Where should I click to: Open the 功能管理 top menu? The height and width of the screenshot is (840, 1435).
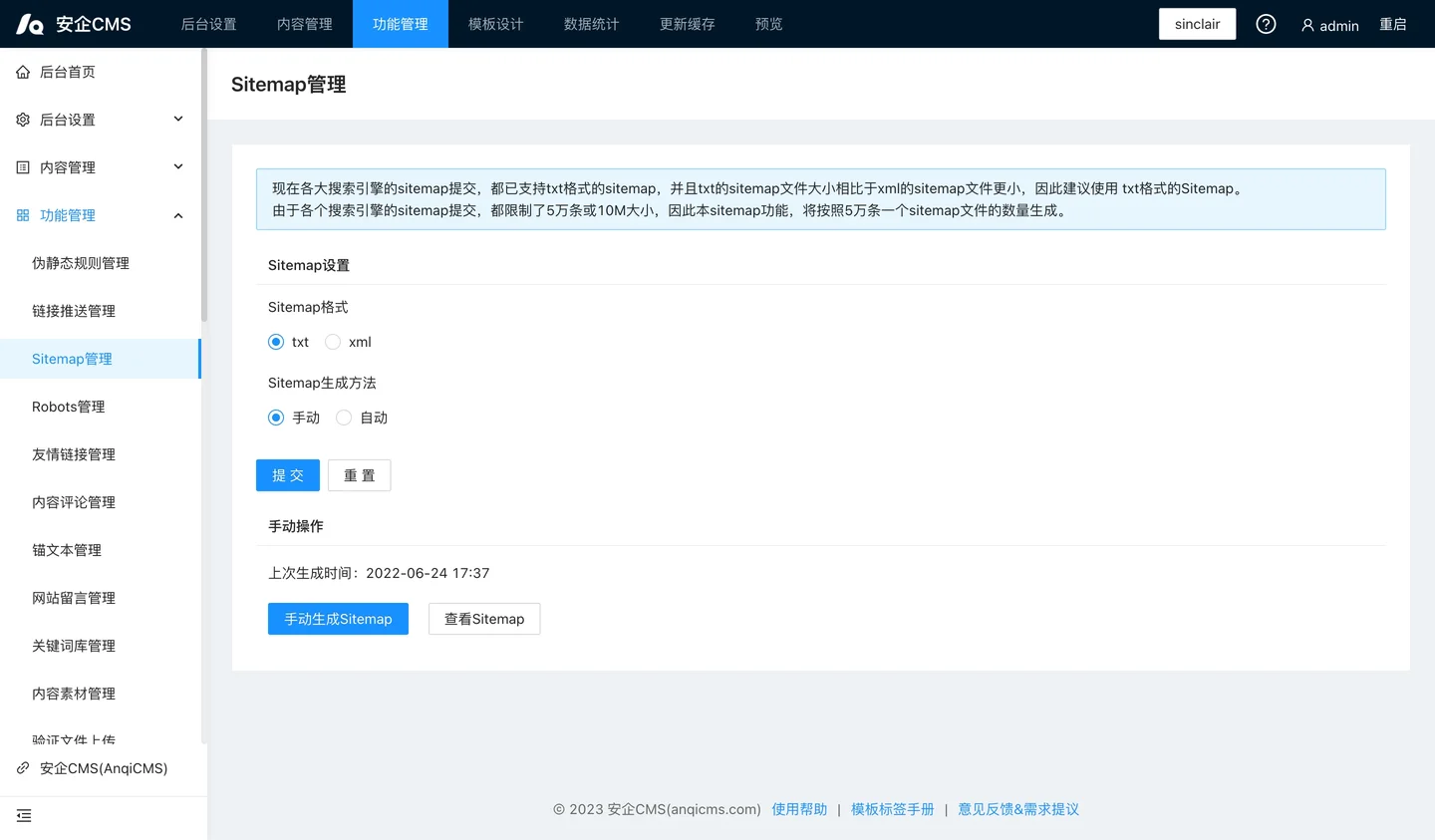(x=401, y=24)
